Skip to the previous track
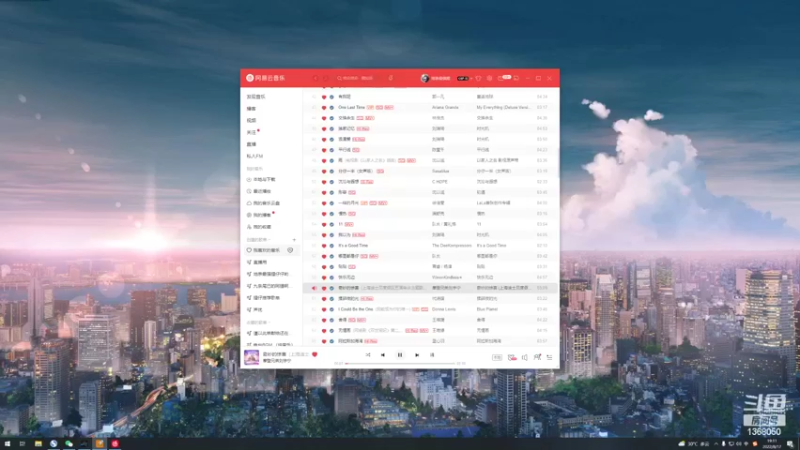 click(383, 355)
